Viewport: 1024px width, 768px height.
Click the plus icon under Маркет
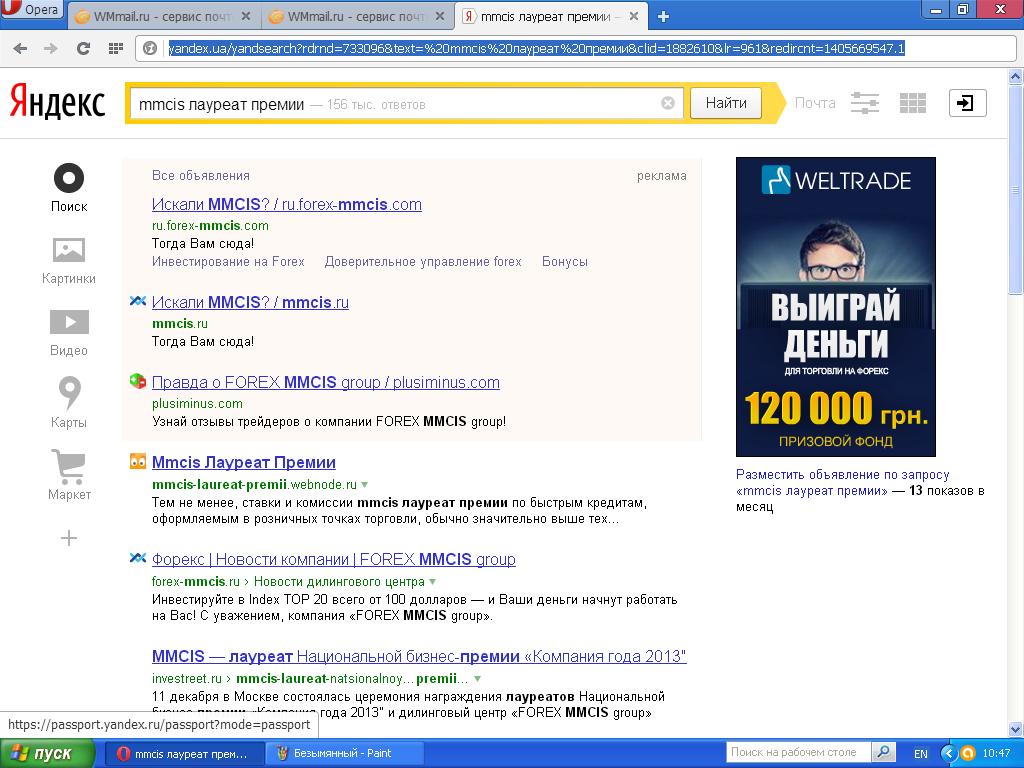(69, 538)
